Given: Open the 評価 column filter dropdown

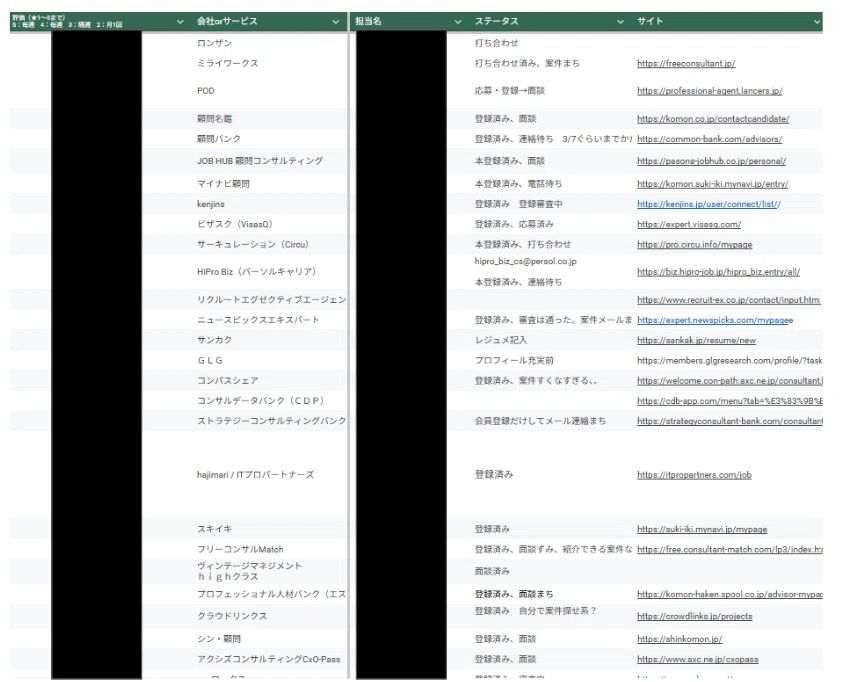Looking at the screenshot, I should tap(181, 22).
